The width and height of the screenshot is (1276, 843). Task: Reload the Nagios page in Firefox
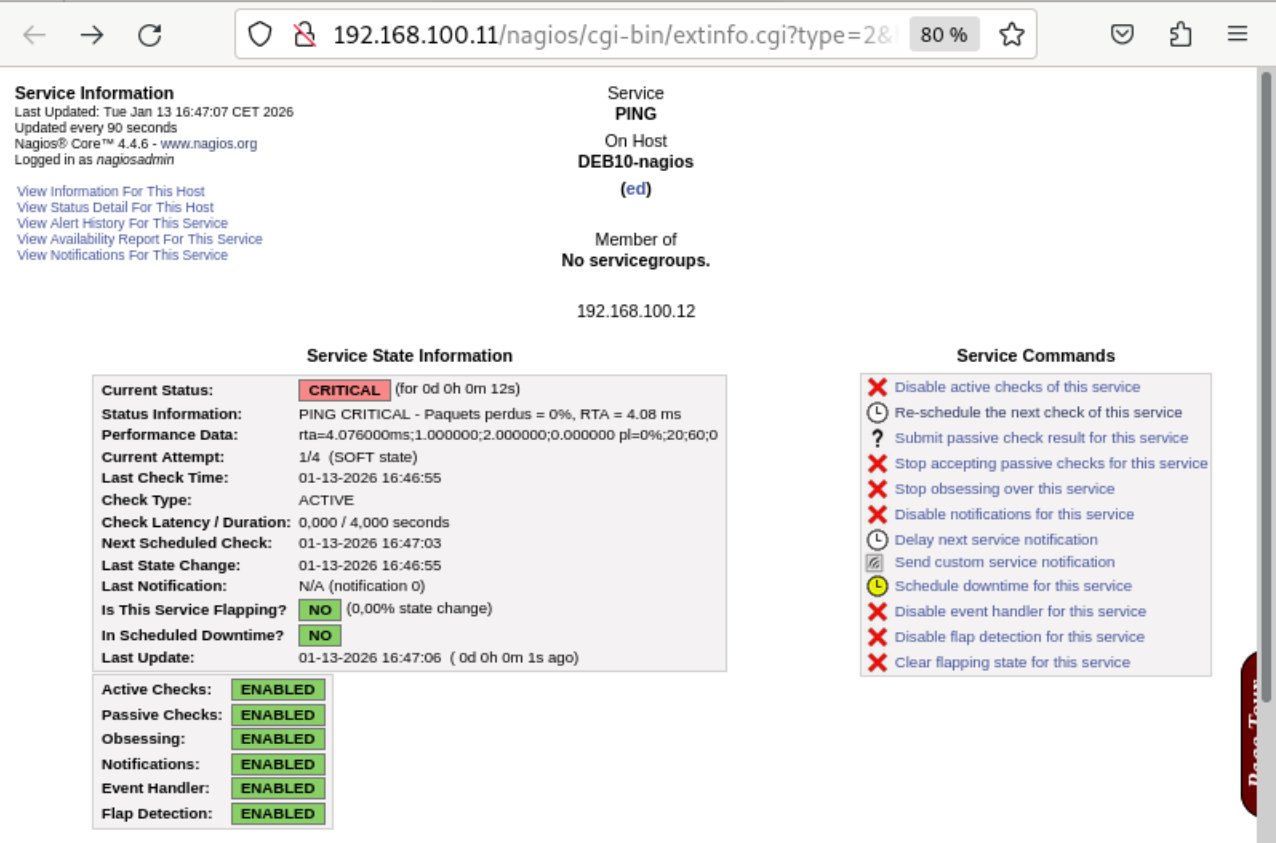[x=150, y=33]
